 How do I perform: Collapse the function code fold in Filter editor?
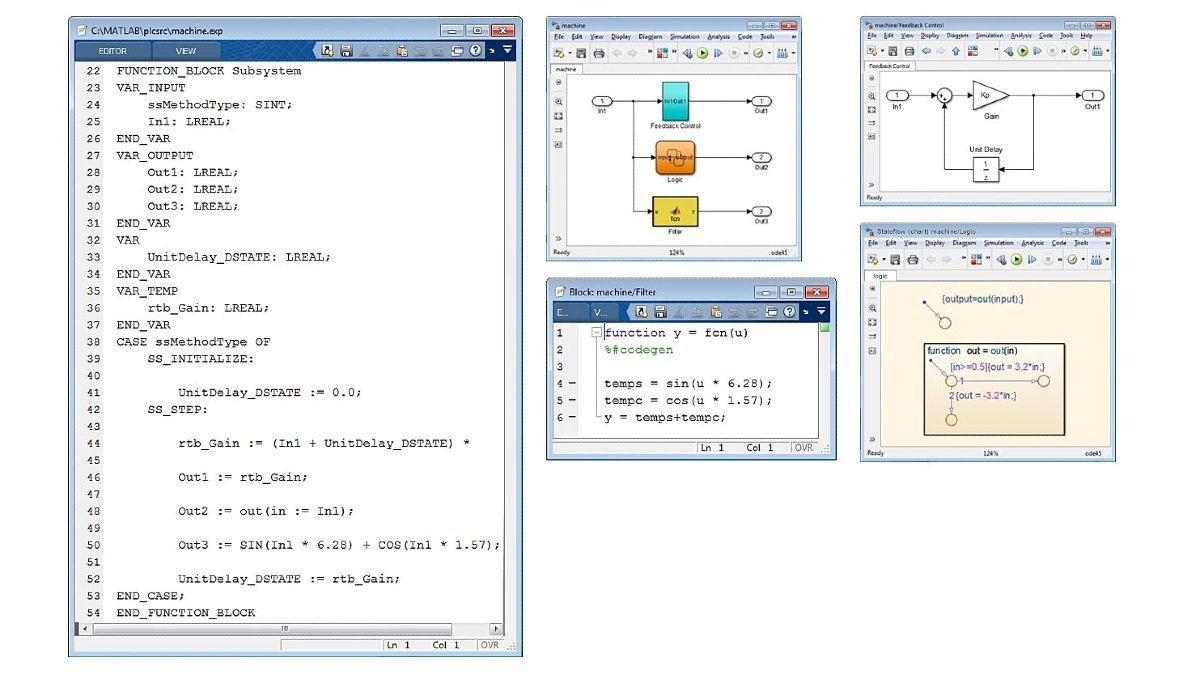point(597,333)
